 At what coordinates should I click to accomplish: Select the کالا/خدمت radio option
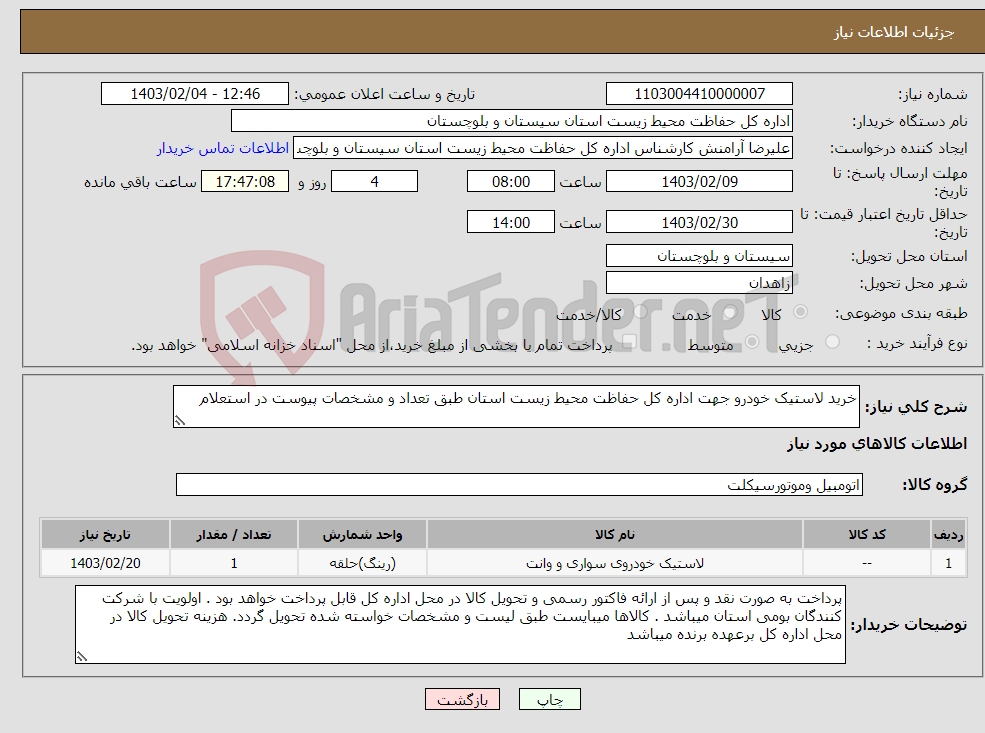[x=641, y=312]
